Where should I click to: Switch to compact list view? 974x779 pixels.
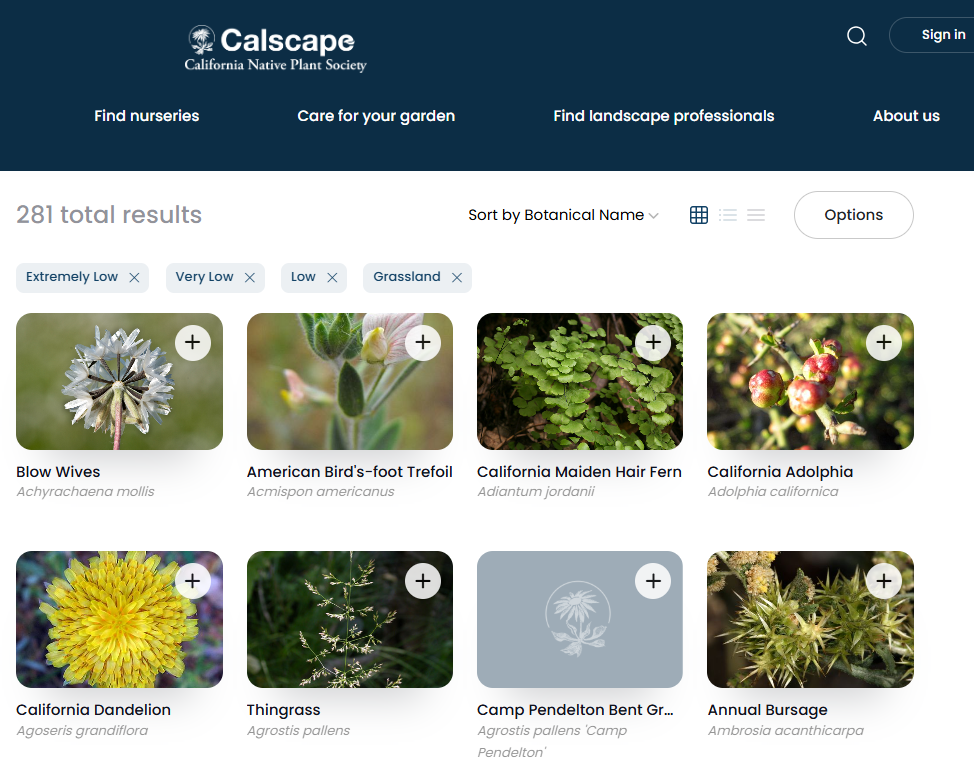point(756,214)
